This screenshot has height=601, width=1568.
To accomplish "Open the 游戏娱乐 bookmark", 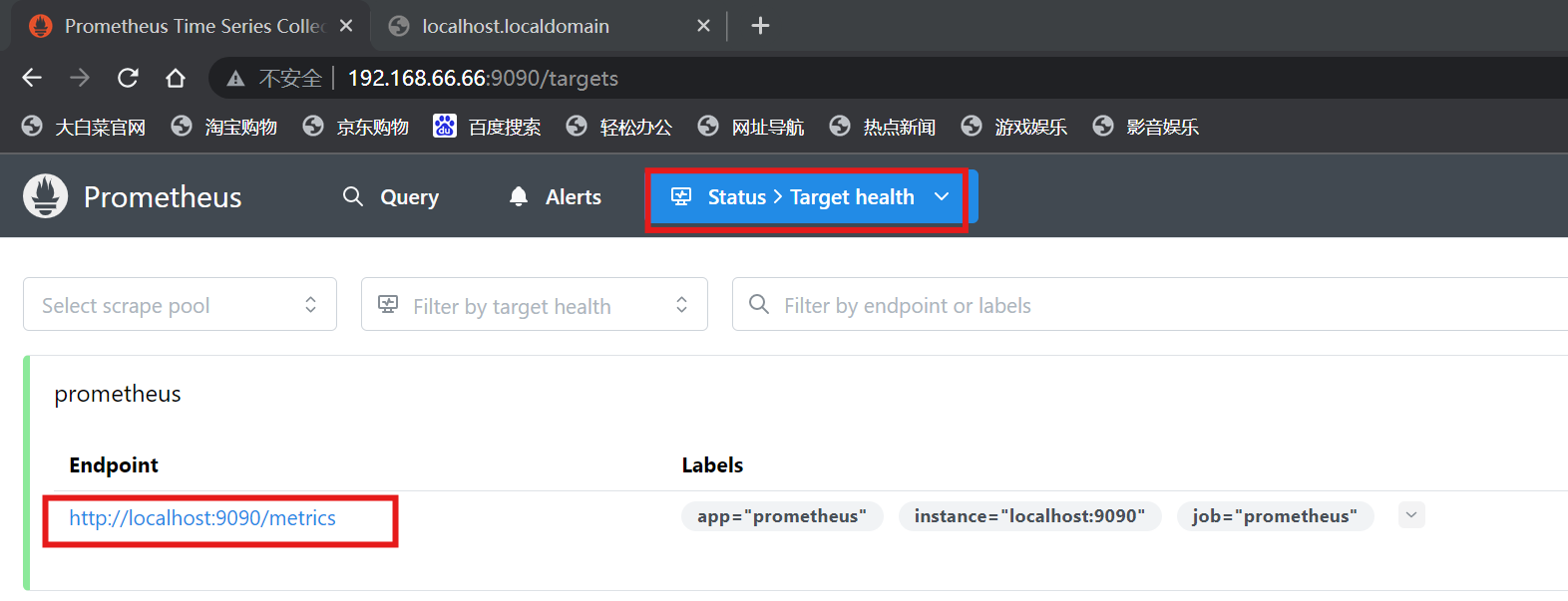I will pos(1013,127).
